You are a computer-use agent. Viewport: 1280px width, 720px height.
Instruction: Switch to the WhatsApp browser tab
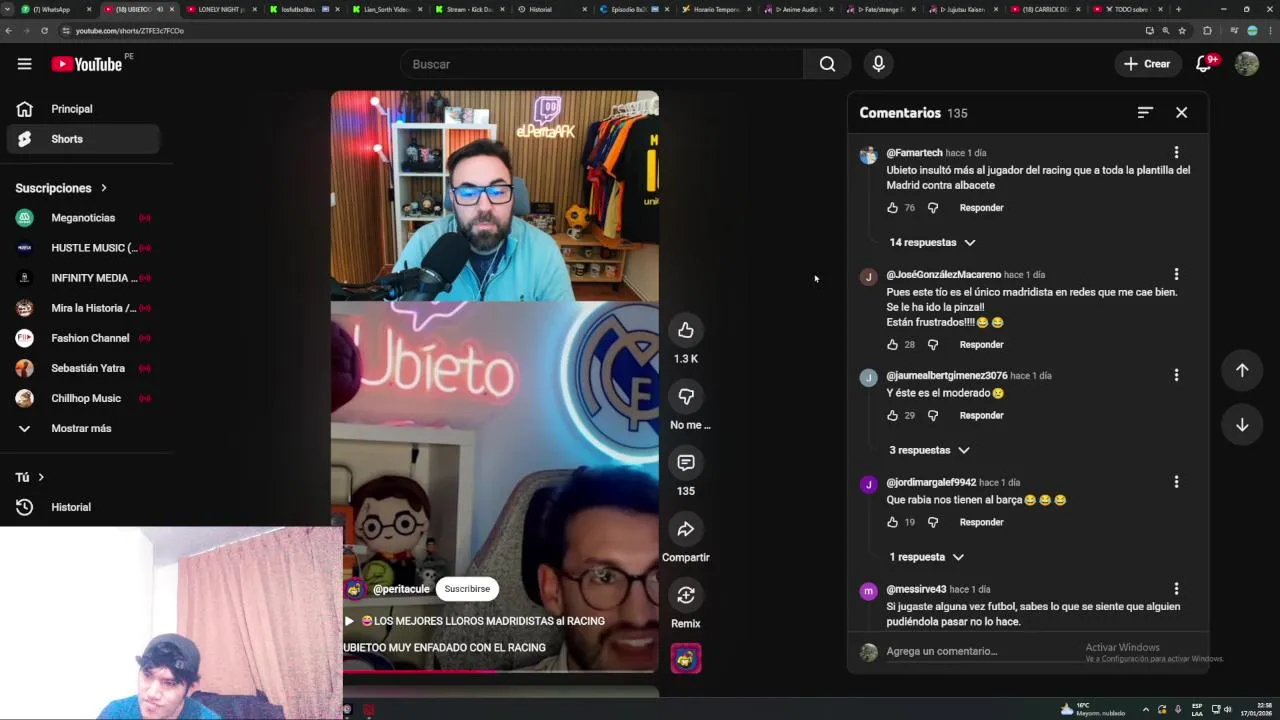55,9
